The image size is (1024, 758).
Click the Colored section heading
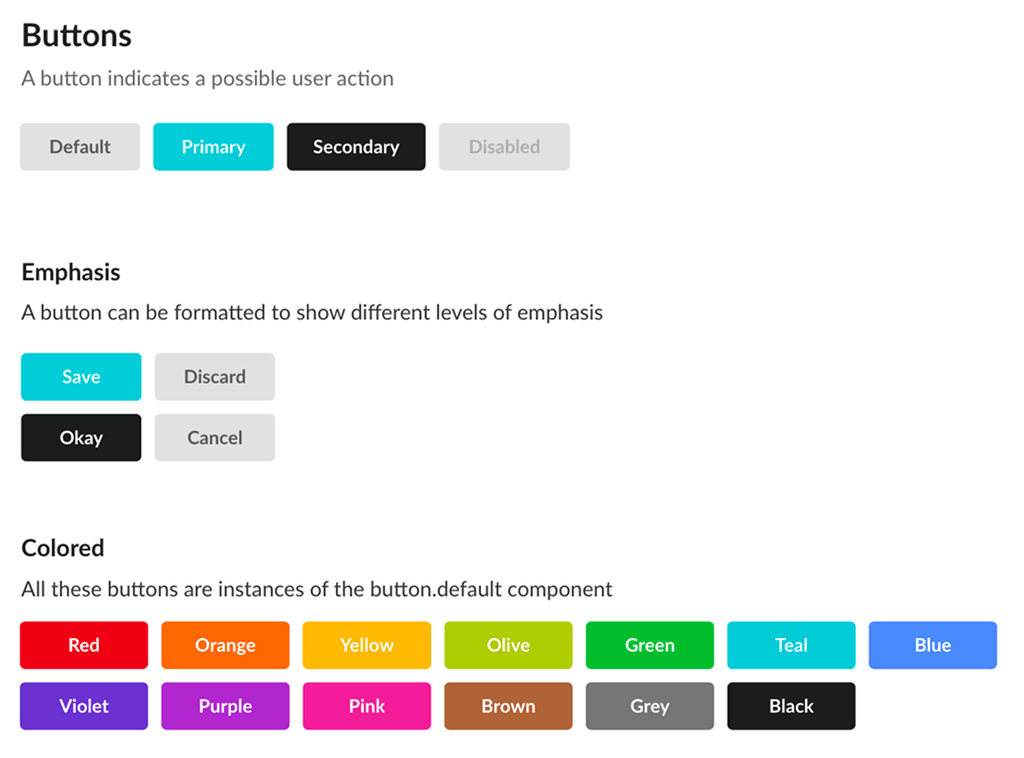[x=63, y=548]
